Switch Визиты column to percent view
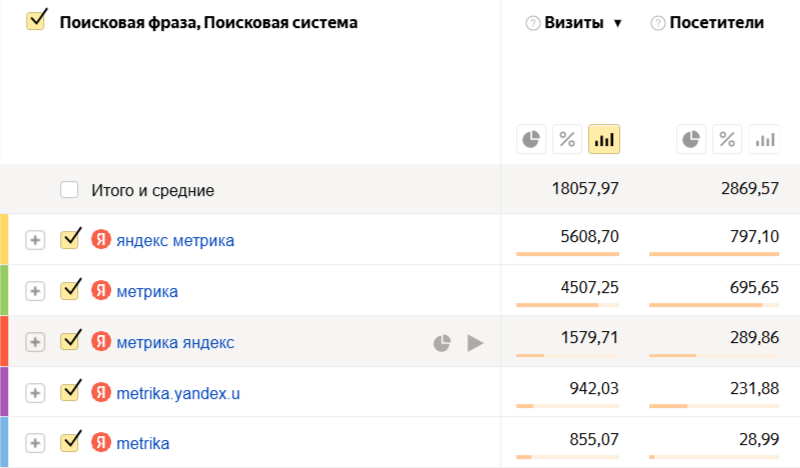The height and width of the screenshot is (468, 800). (x=567, y=139)
